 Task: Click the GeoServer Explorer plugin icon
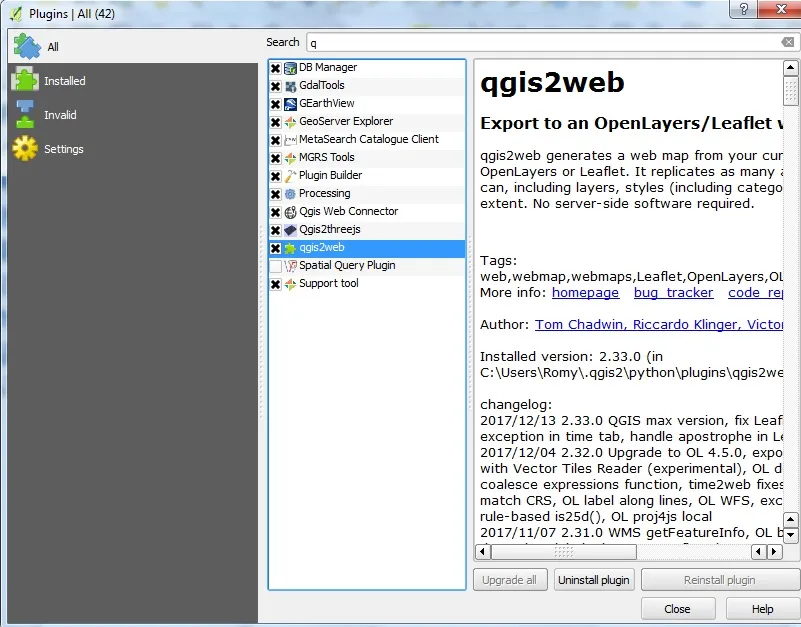290,122
